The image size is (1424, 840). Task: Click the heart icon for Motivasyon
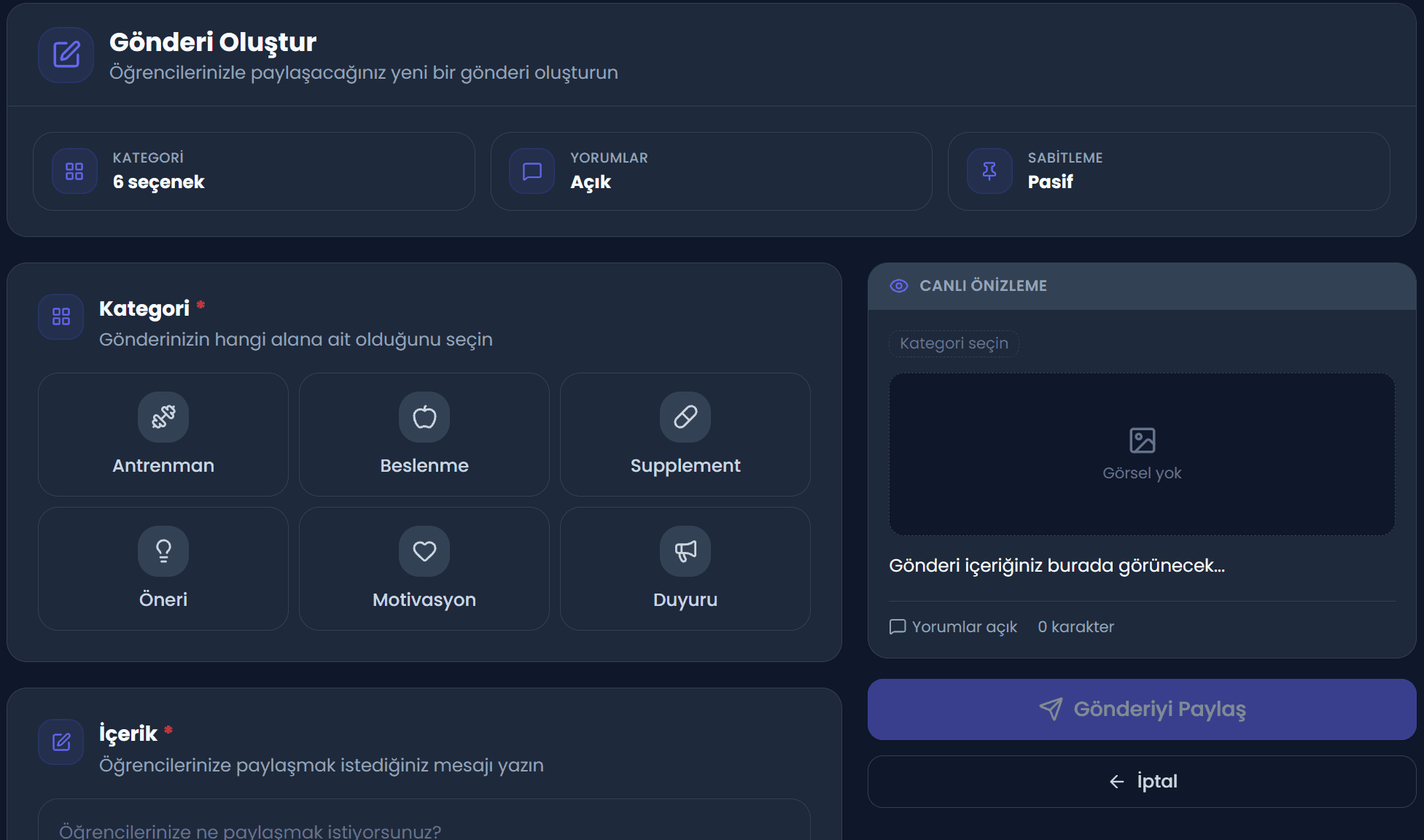pyautogui.click(x=424, y=551)
